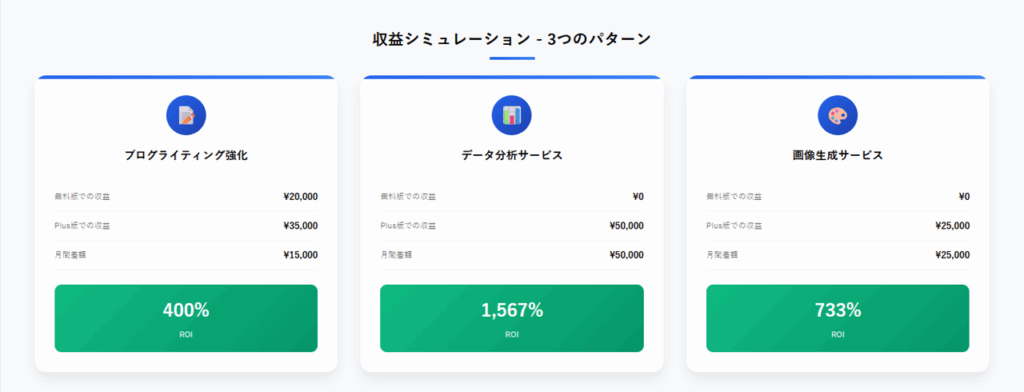Click the ¥25,000 Plus revenue in image card

pyautogui.click(x=952, y=225)
